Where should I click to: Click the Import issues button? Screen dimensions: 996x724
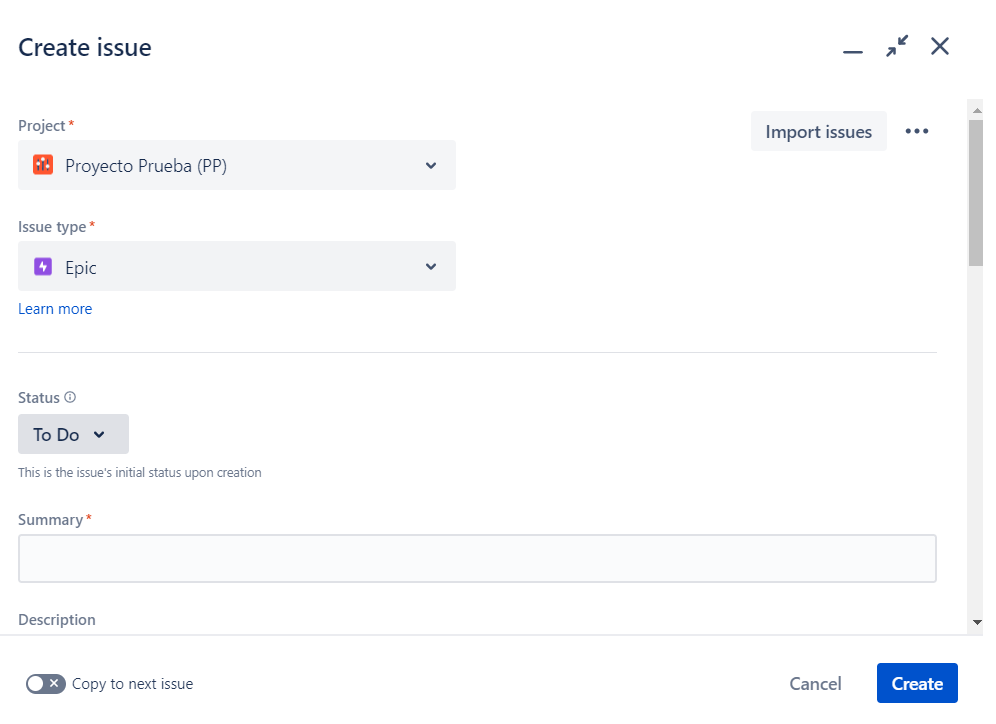[x=818, y=131]
